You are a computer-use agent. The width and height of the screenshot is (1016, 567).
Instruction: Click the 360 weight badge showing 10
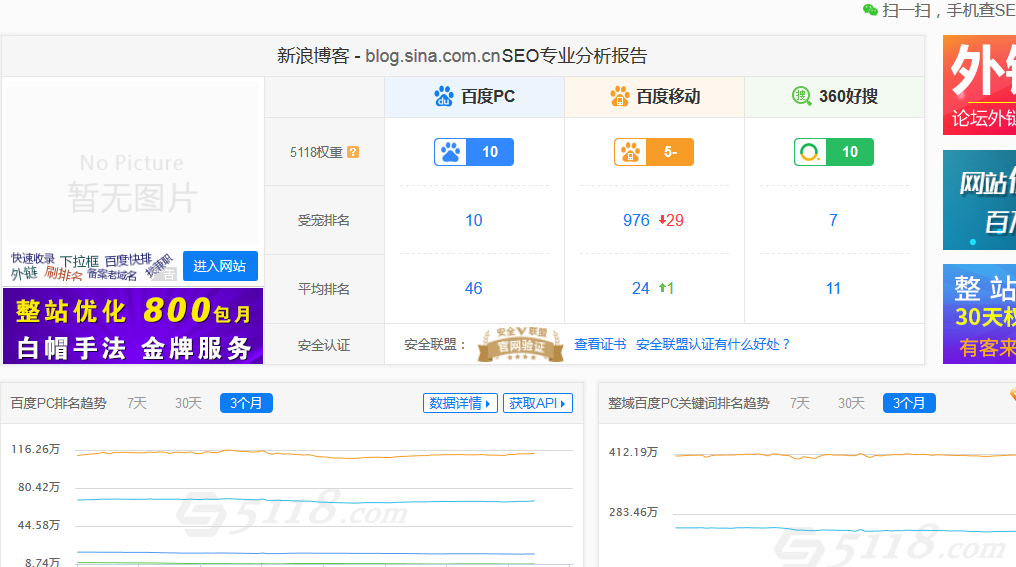[834, 152]
